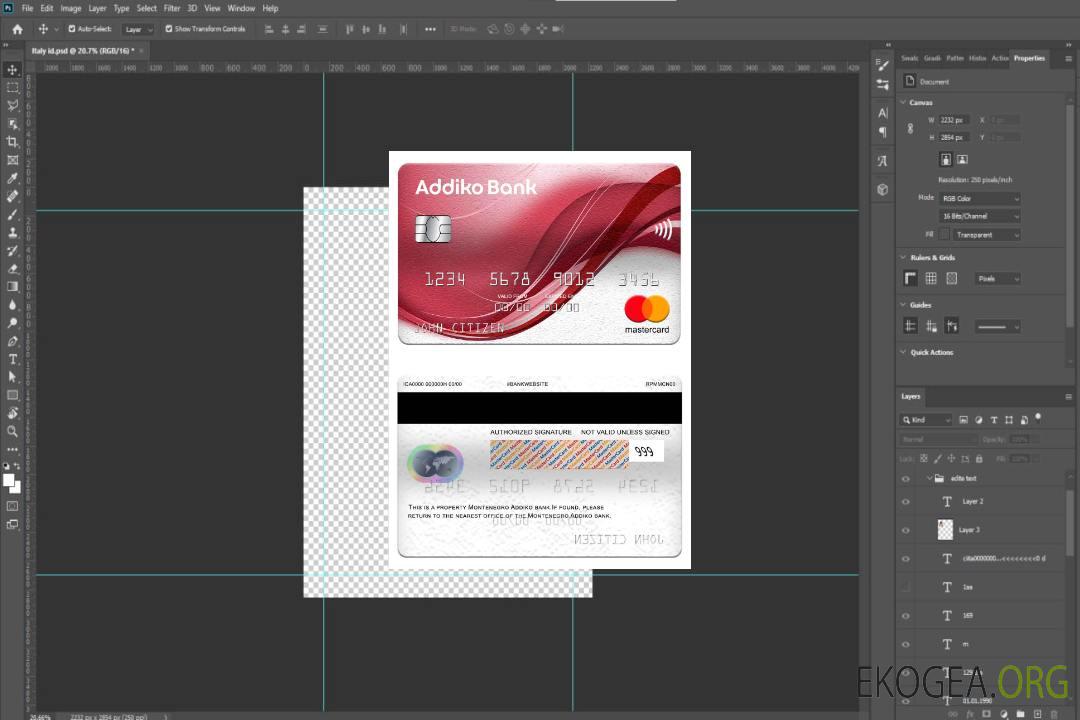Open the Kind layer filter dropdown

coord(926,420)
